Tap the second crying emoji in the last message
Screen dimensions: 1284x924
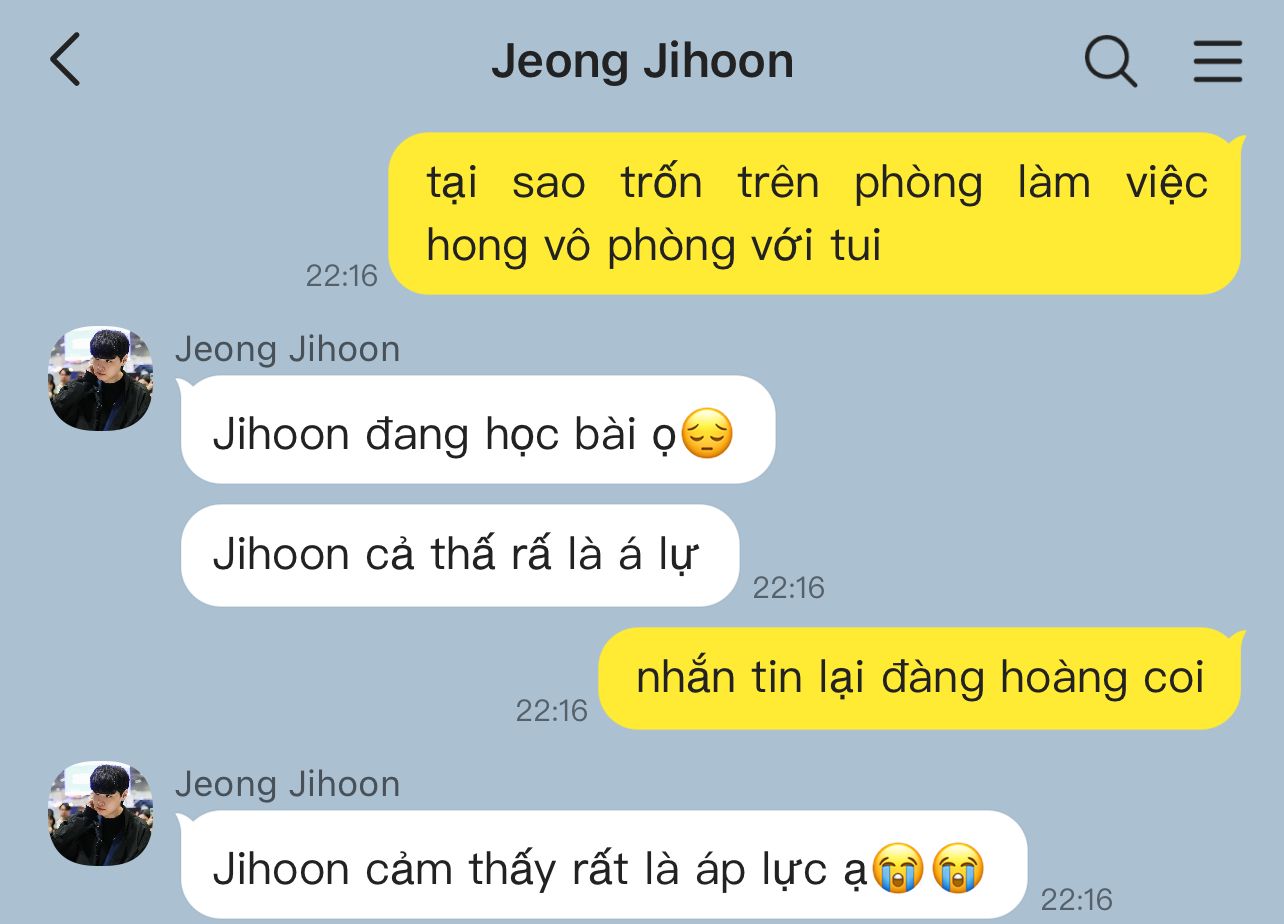958,868
